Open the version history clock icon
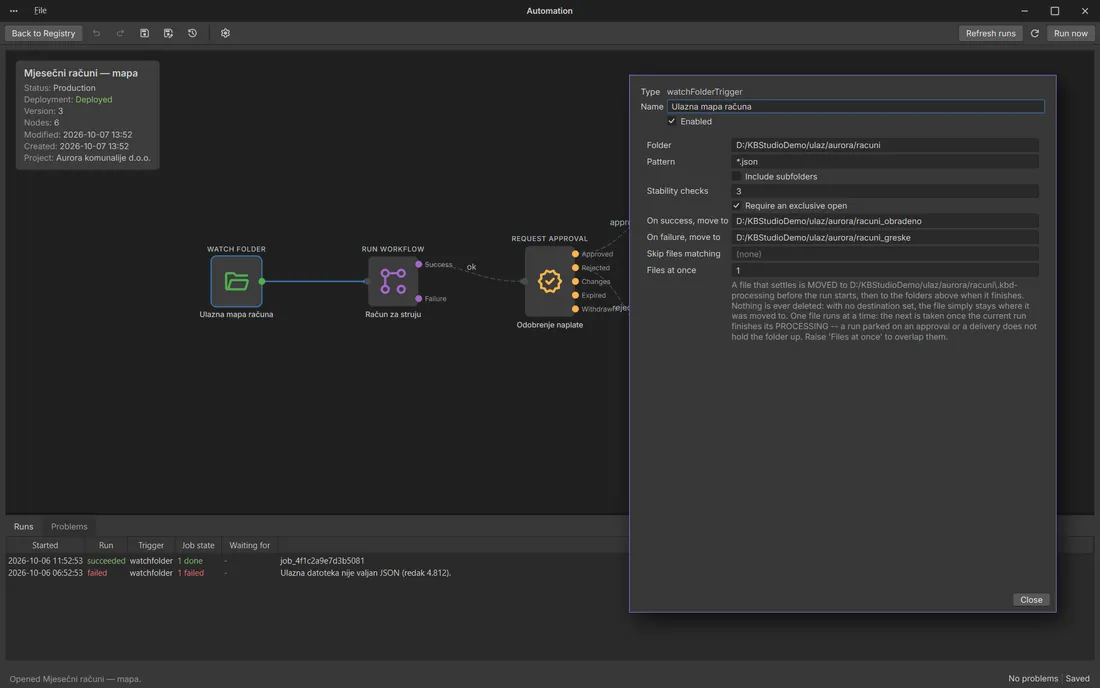Image resolution: width=1100 pixels, height=688 pixels. click(x=192, y=33)
